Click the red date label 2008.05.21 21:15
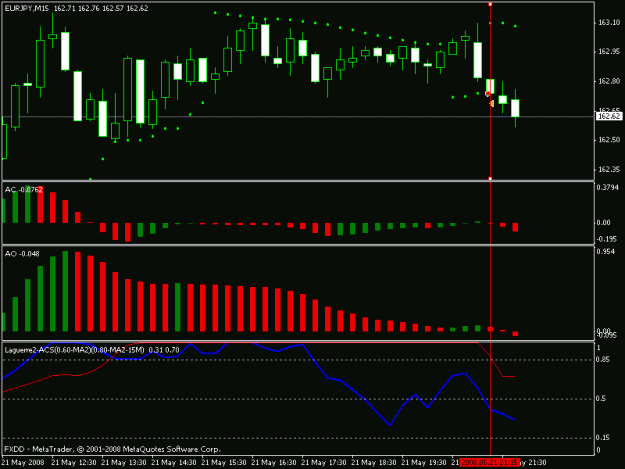625x469 pixels. 490,463
